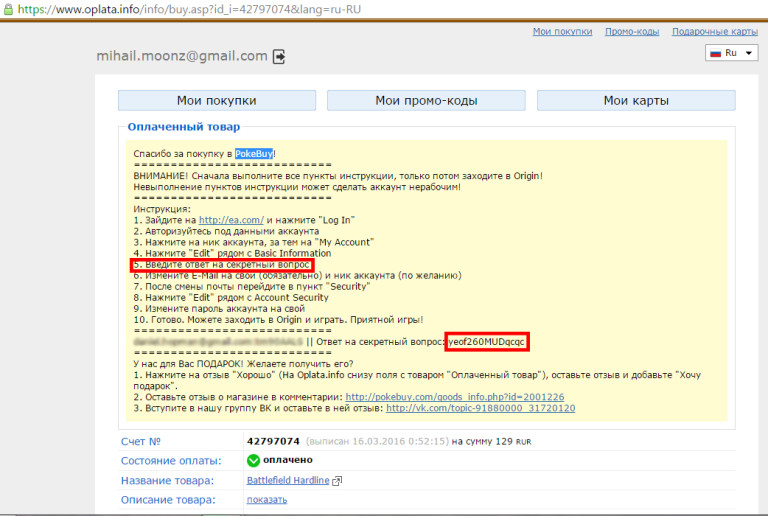Click the «Инструкция:» line
Screen dimensions: 768x516
(x=162, y=210)
